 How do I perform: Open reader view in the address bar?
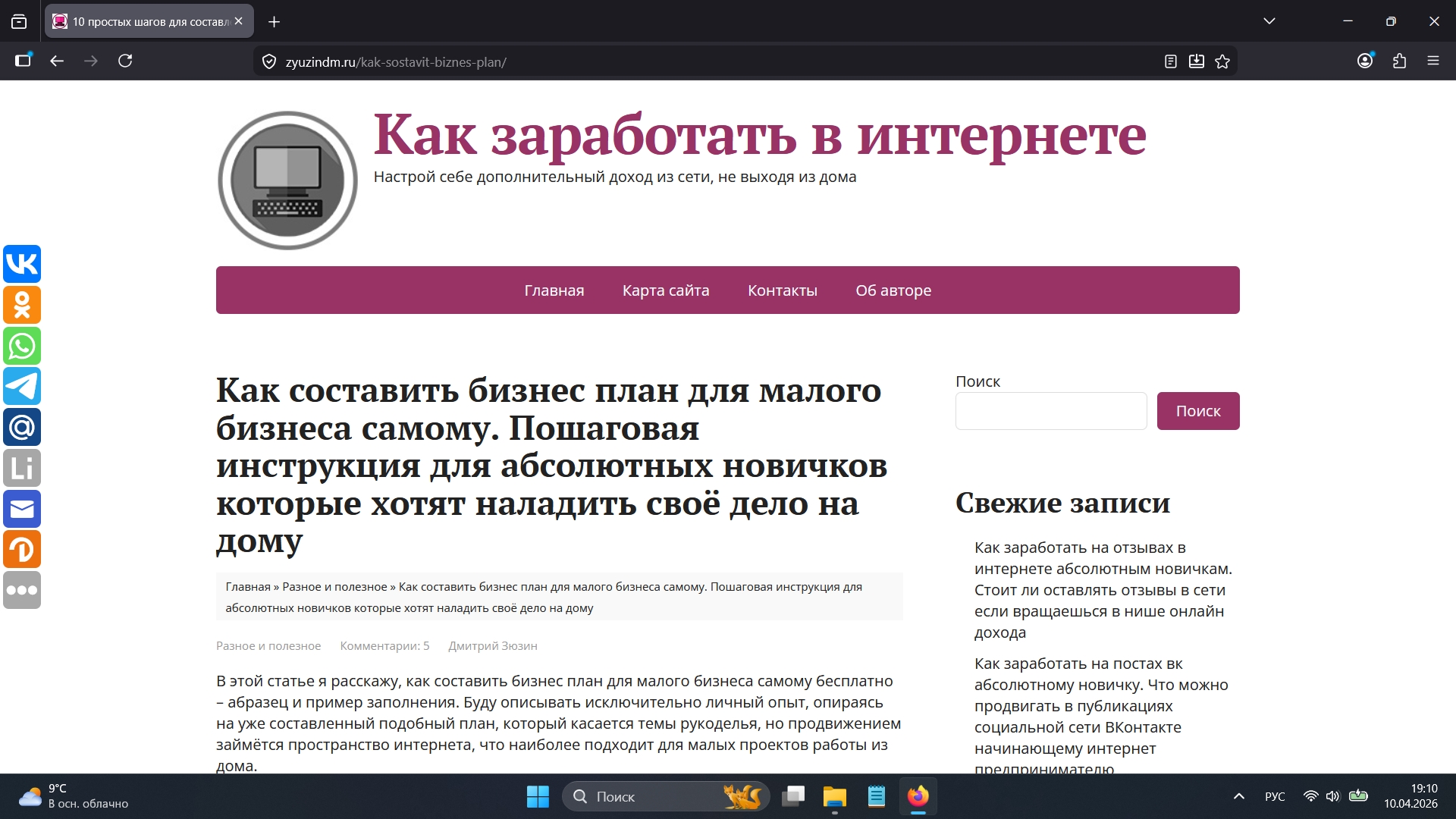1170,61
